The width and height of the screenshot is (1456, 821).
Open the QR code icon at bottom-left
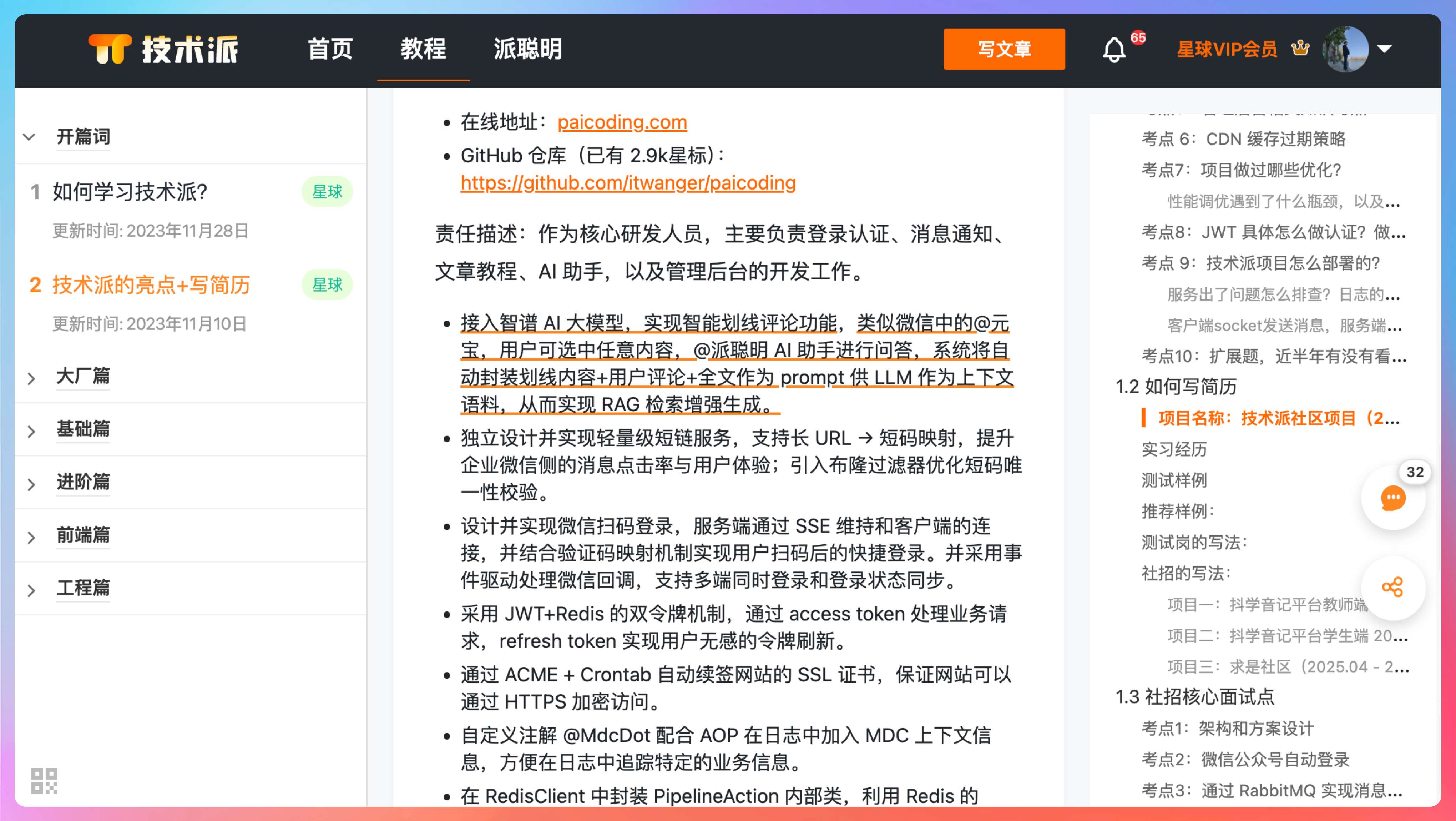[44, 780]
